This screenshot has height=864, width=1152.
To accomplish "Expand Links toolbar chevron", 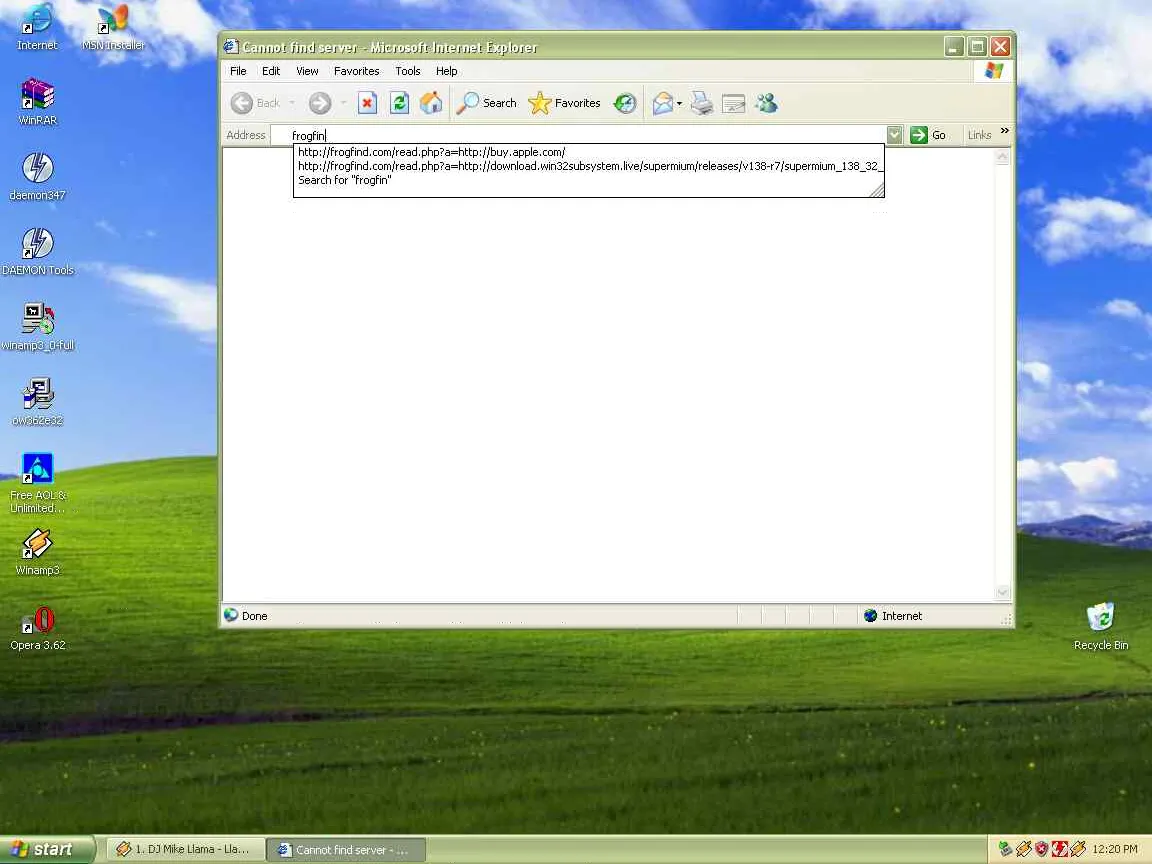I will [x=1004, y=131].
